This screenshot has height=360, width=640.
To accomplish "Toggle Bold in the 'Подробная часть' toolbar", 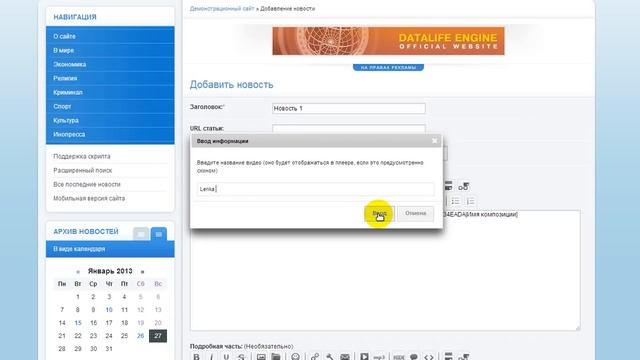I will pos(196,357).
